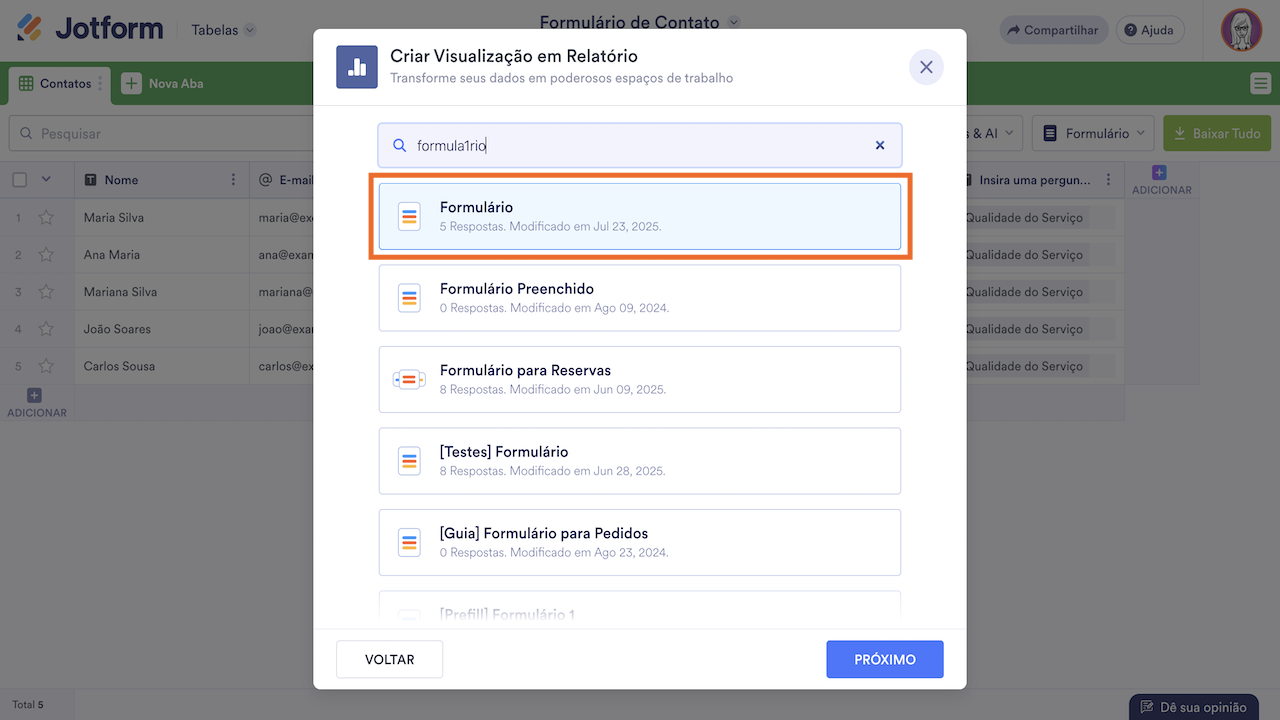This screenshot has width=1280, height=720.
Task: Add a new column with Adicionar
Action: 1159,180
